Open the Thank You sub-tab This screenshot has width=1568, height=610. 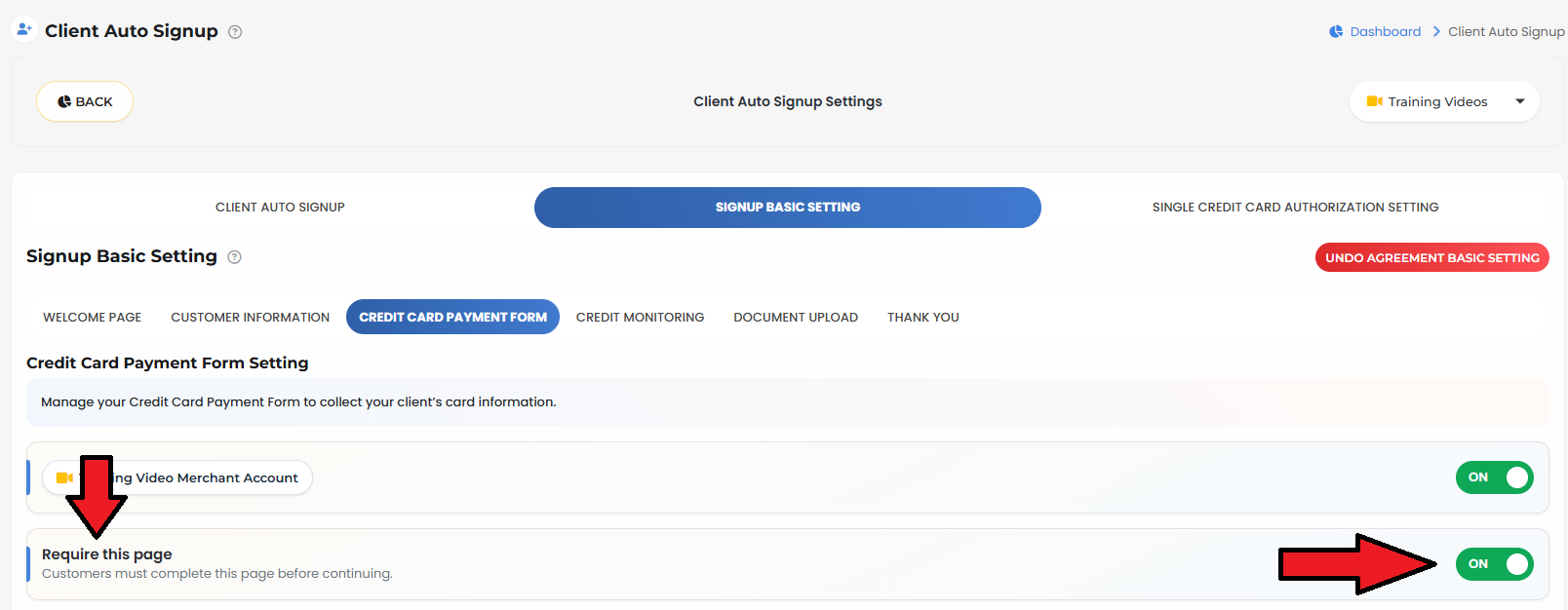(x=923, y=317)
